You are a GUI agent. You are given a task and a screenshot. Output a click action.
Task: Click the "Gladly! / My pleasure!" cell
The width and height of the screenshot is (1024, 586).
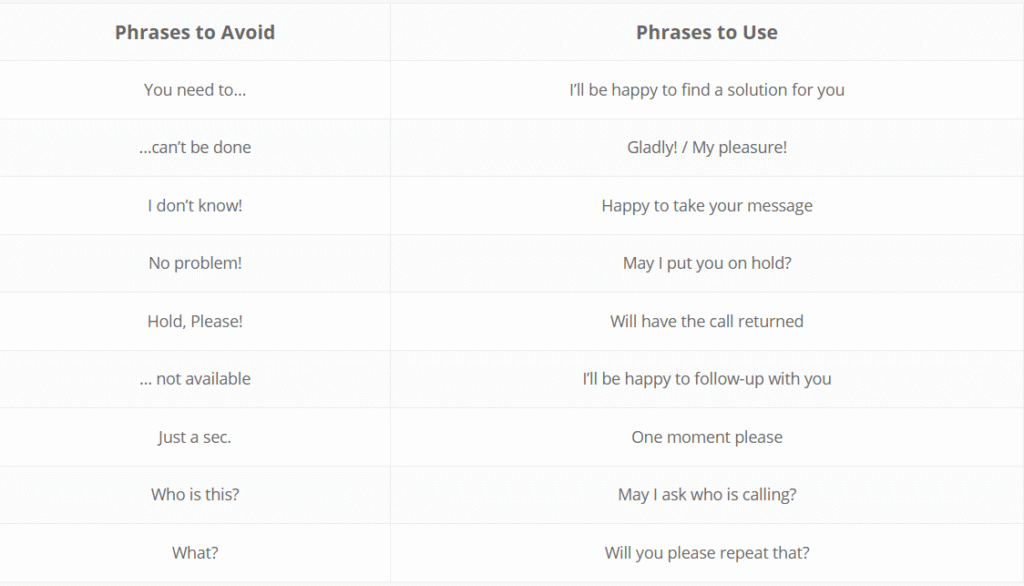[x=706, y=148]
